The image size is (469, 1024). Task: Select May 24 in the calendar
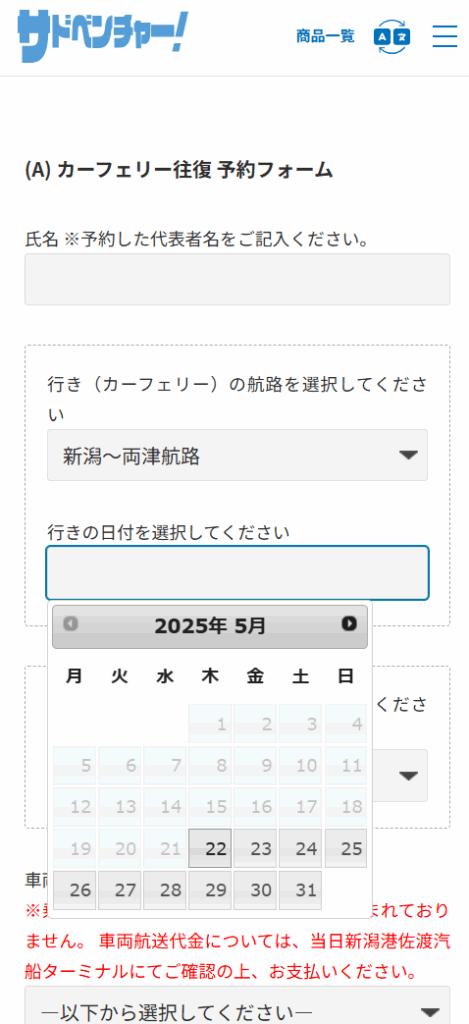[x=300, y=848]
